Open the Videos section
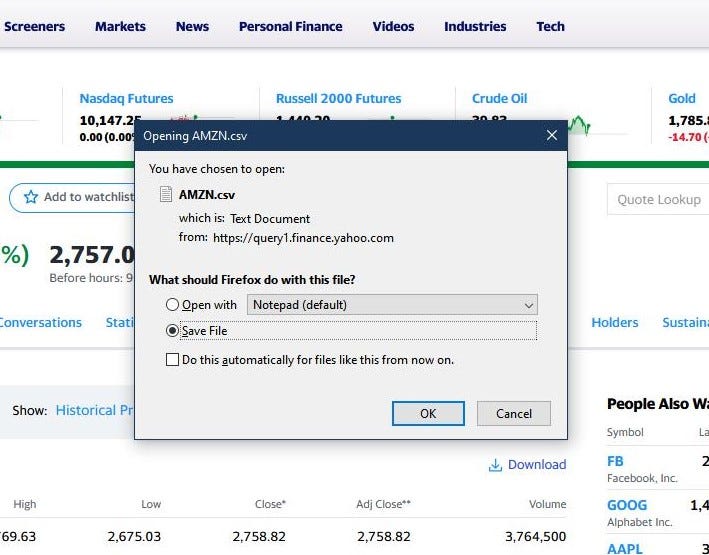 click(x=393, y=27)
